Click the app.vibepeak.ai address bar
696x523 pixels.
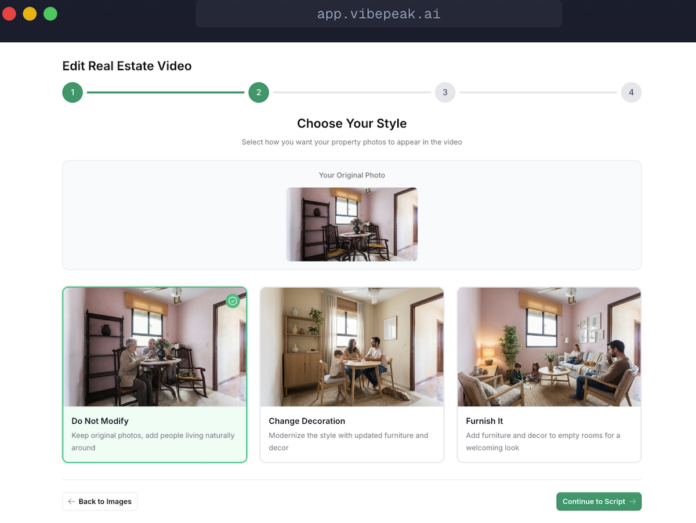[x=379, y=14]
